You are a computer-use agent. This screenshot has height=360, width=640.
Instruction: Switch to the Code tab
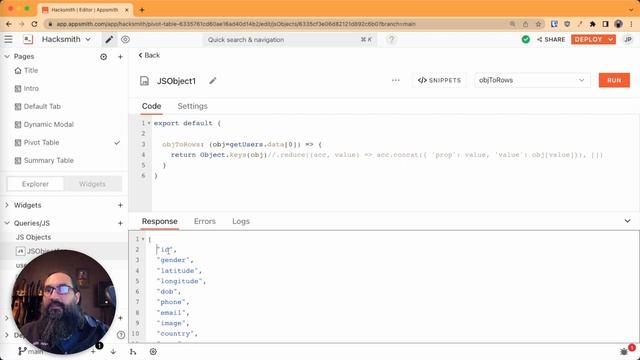(151, 106)
